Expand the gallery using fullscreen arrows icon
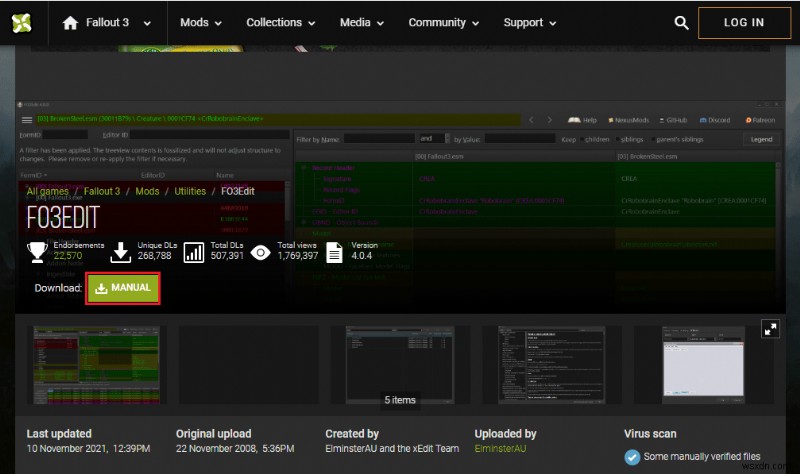 pos(770,328)
